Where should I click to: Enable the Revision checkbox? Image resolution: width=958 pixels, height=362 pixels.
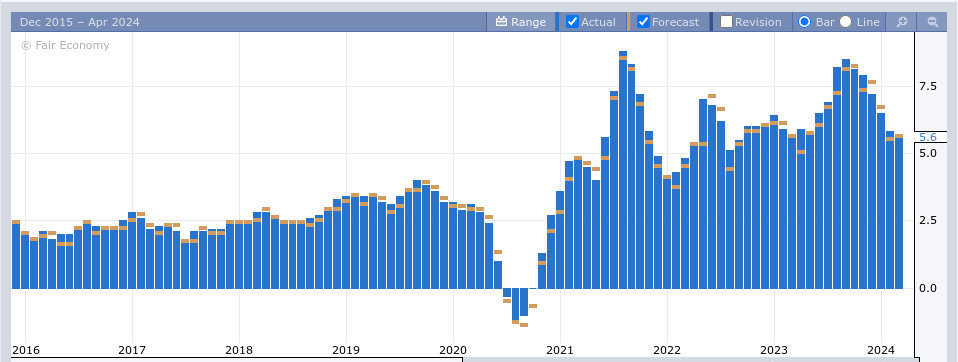(x=726, y=22)
